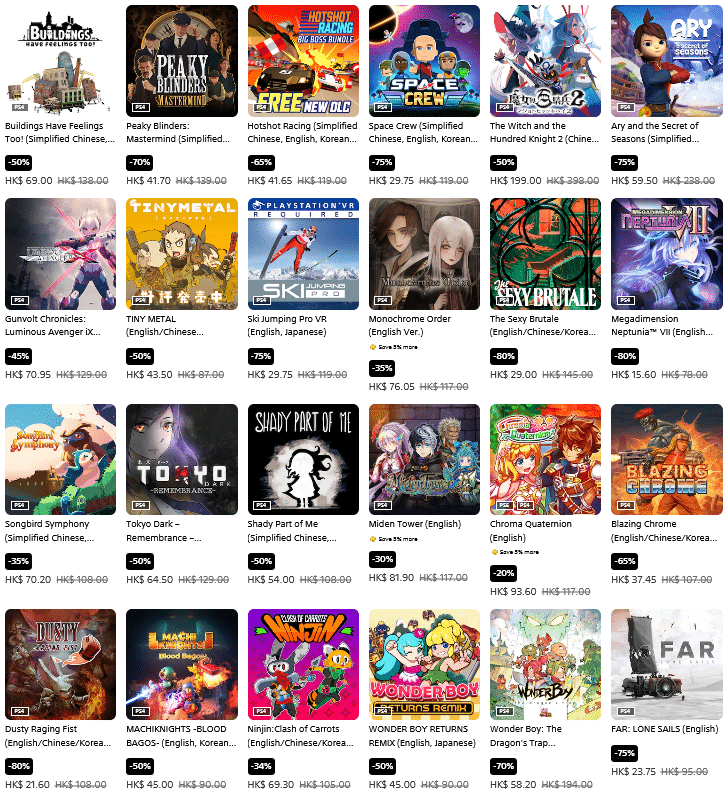
Task: Open The Sexy Brutale cover image
Action: [545, 254]
